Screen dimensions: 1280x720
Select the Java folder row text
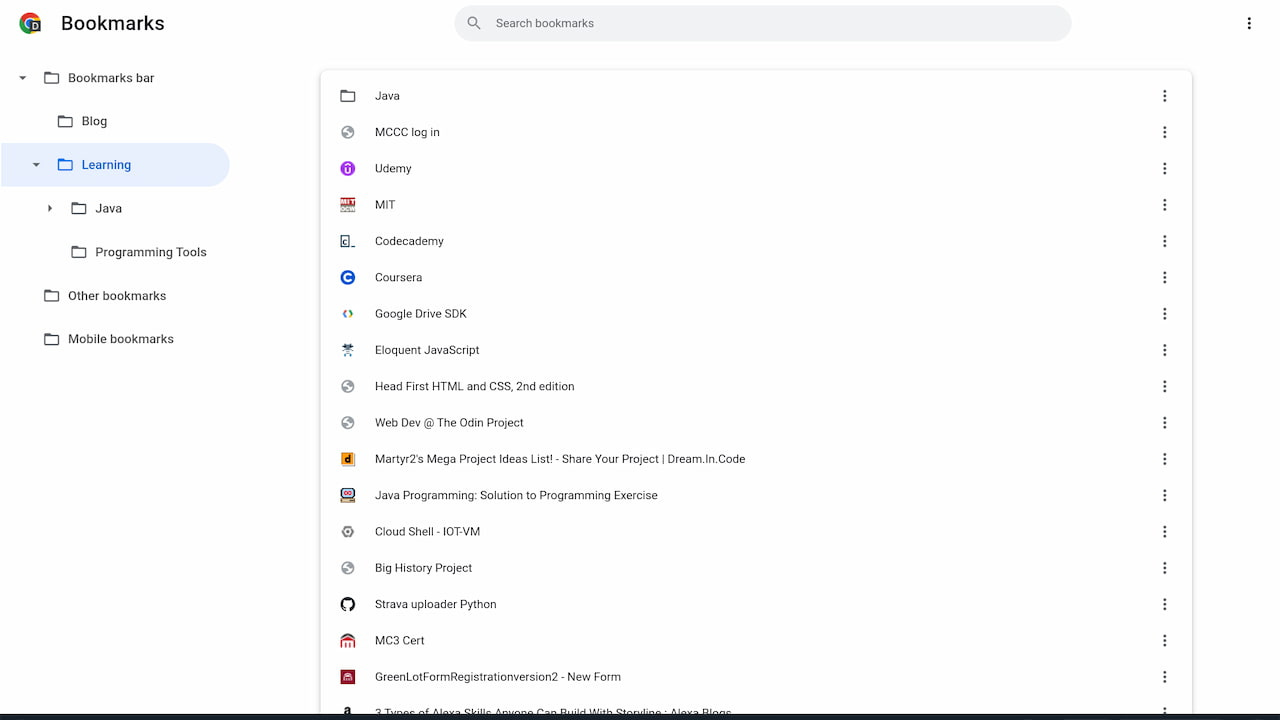pos(387,96)
